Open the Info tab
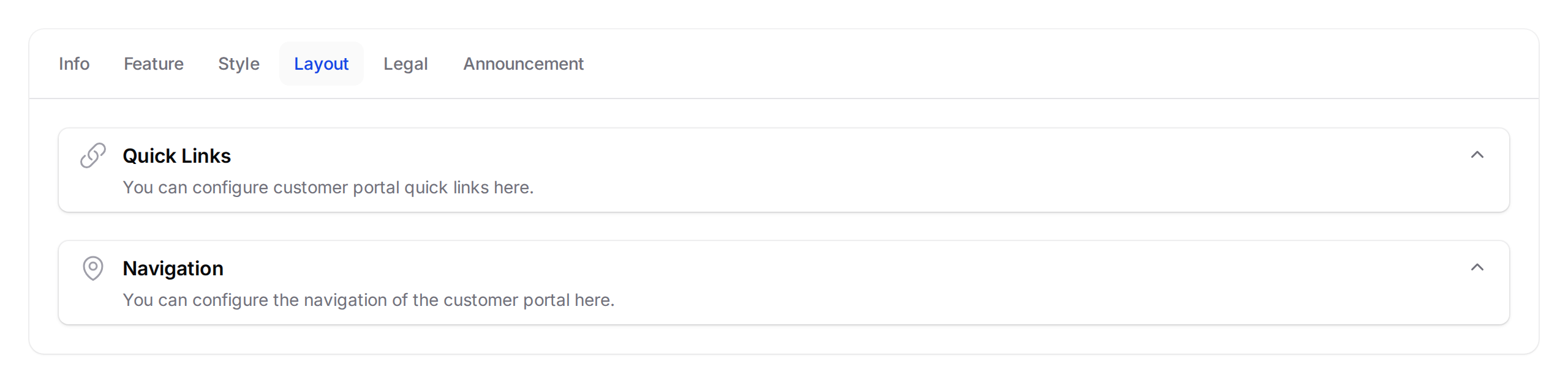The image size is (1568, 383). click(74, 64)
